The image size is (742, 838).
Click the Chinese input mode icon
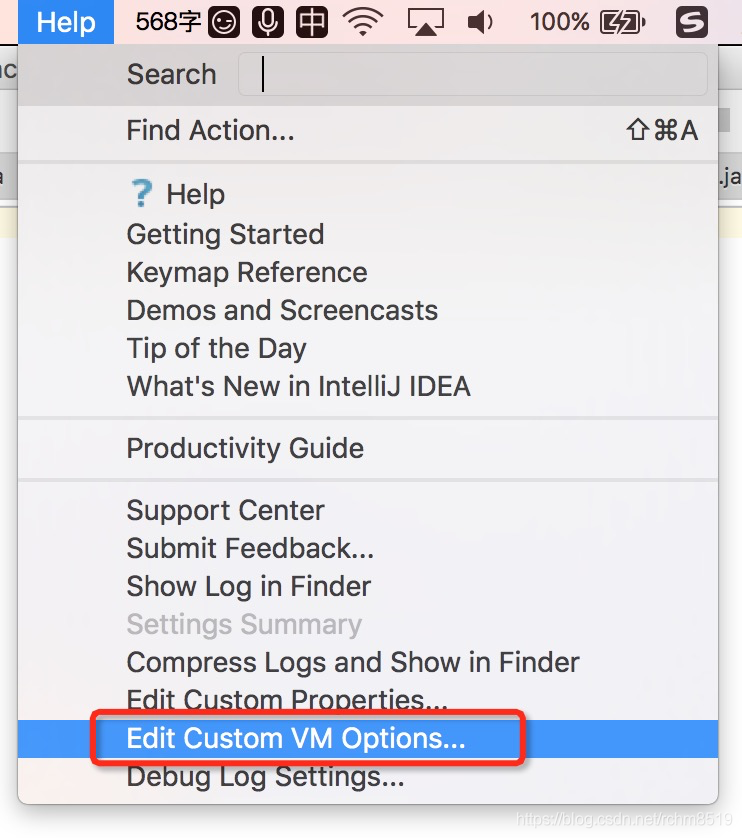(312, 22)
